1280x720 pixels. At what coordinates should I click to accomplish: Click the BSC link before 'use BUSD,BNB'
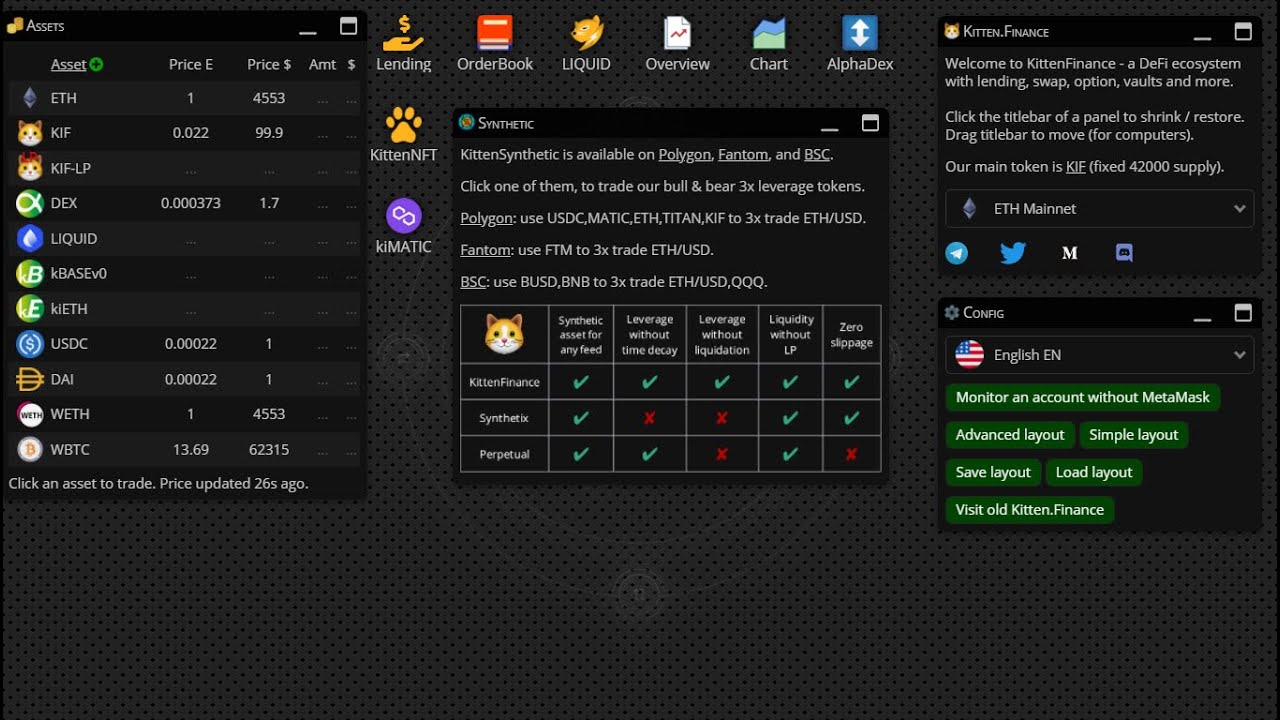(x=474, y=282)
